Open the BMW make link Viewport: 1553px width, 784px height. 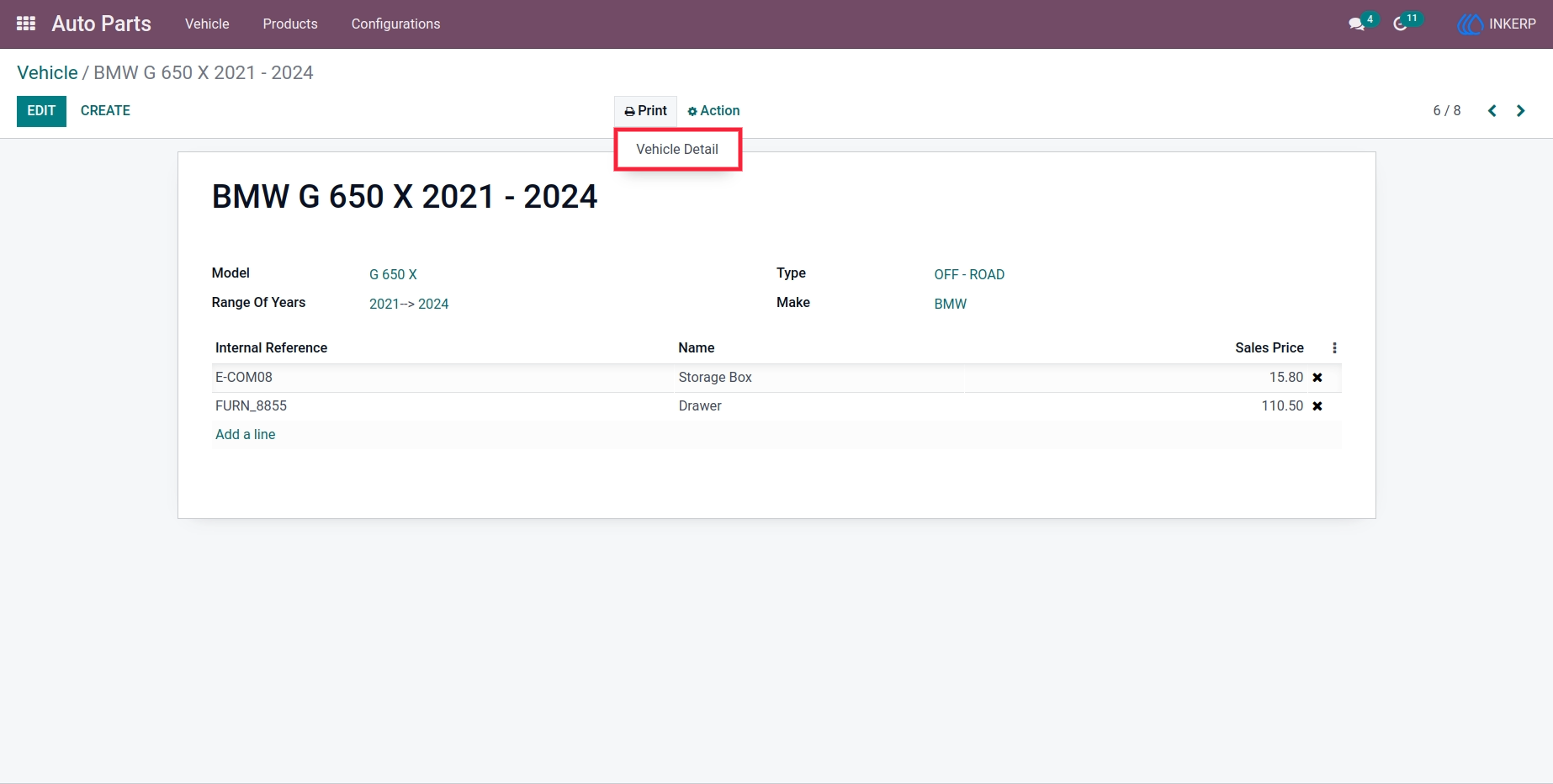coord(951,305)
